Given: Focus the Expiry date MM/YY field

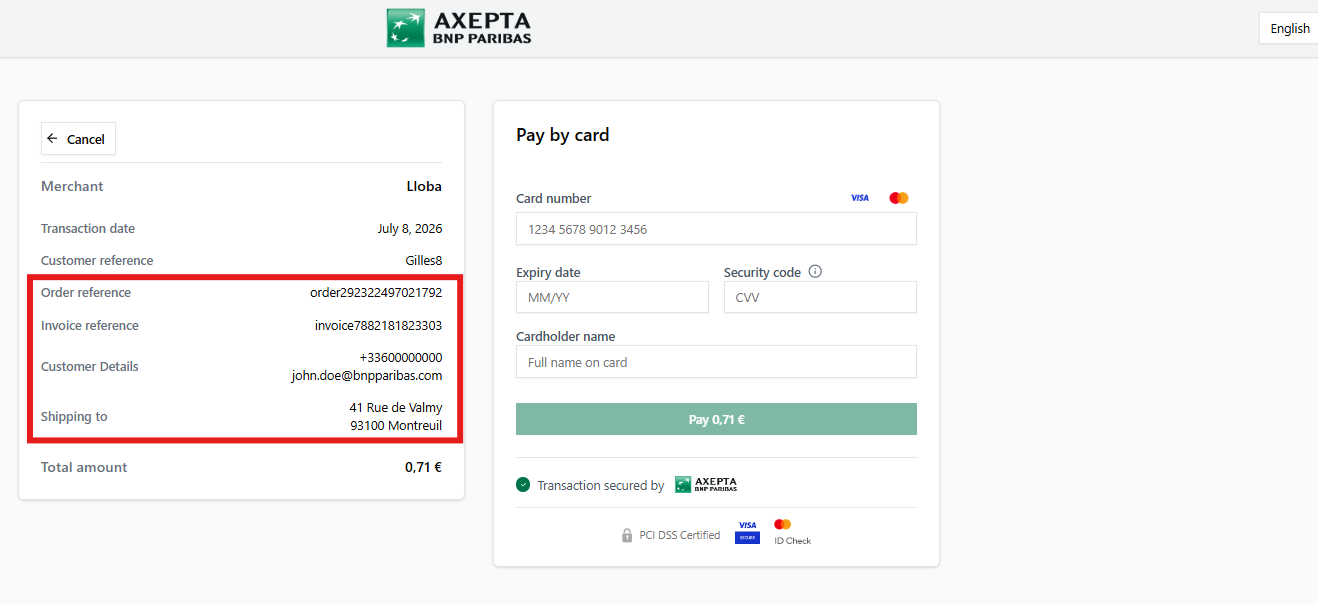Looking at the screenshot, I should (612, 297).
